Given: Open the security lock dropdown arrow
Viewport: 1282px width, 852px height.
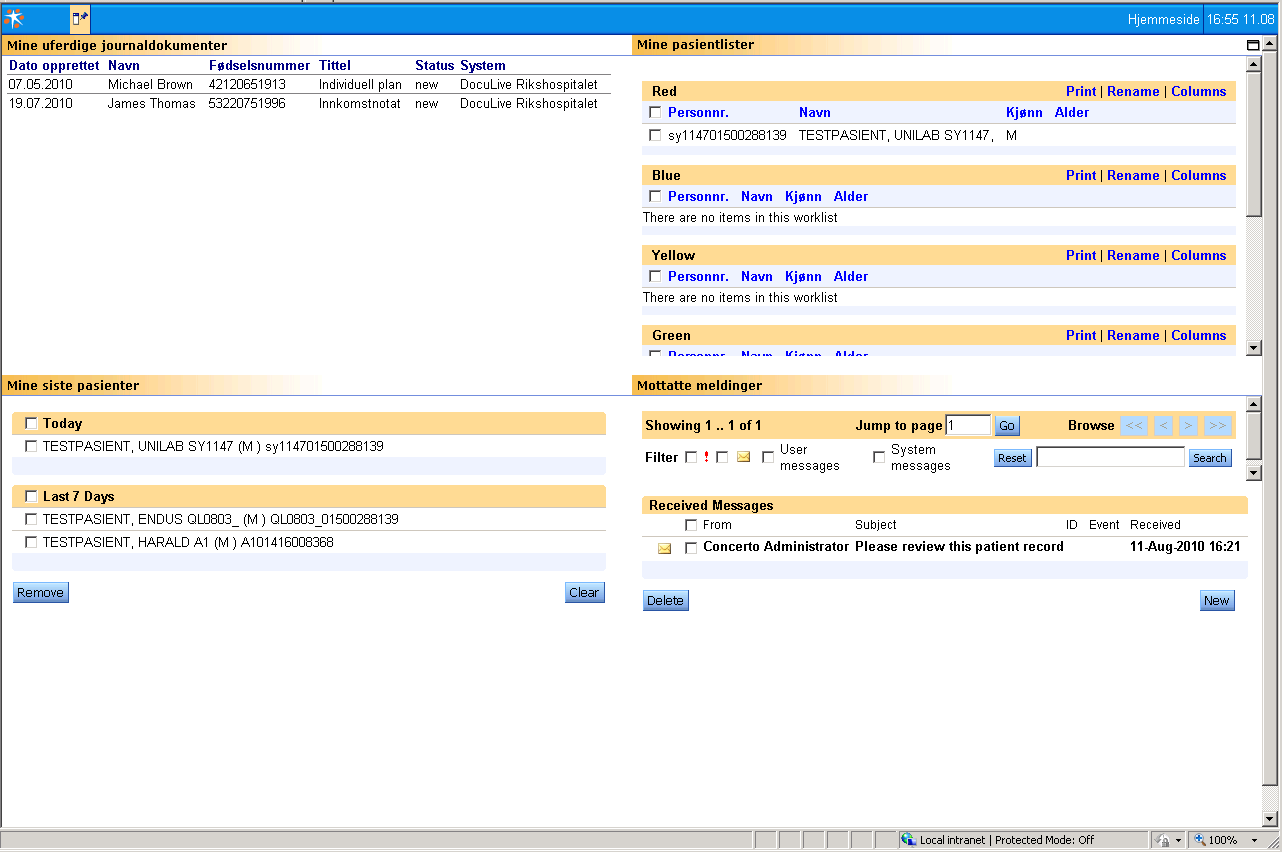Looking at the screenshot, I should coord(1178,841).
